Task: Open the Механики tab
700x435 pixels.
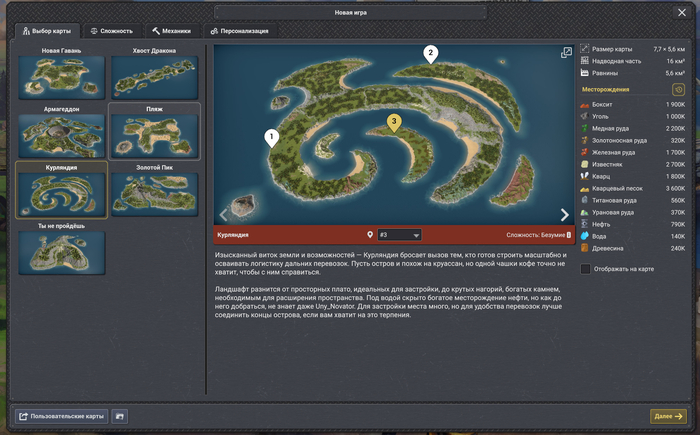Action: click(x=171, y=31)
